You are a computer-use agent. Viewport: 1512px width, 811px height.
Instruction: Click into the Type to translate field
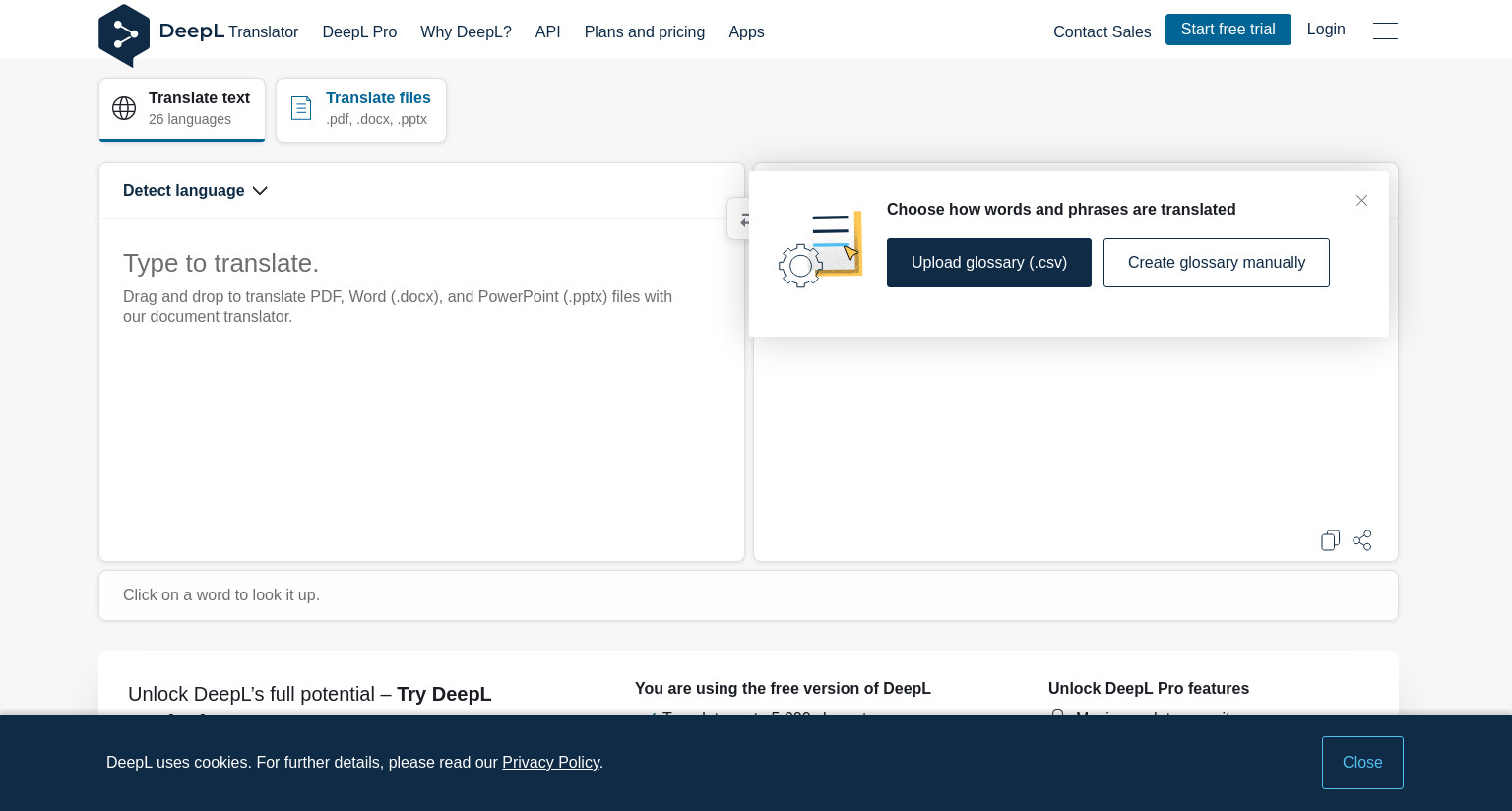pos(421,390)
